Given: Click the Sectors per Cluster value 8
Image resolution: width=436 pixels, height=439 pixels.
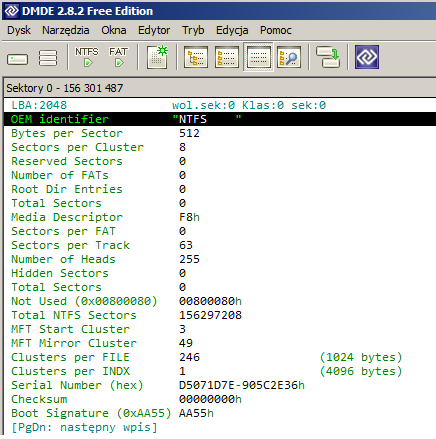Looking at the screenshot, I should point(182,147).
